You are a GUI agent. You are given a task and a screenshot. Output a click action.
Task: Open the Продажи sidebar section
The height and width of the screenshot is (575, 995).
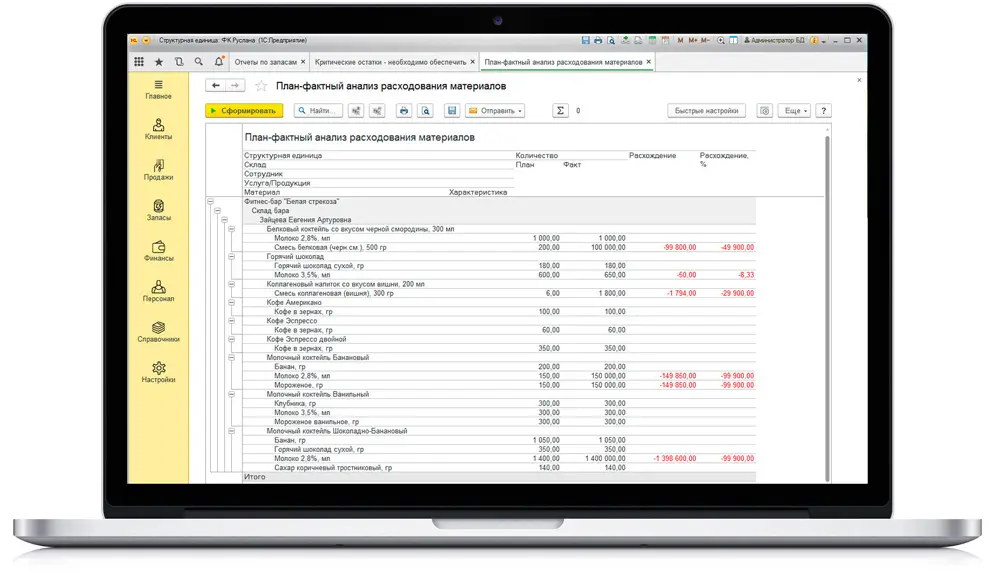[x=158, y=170]
